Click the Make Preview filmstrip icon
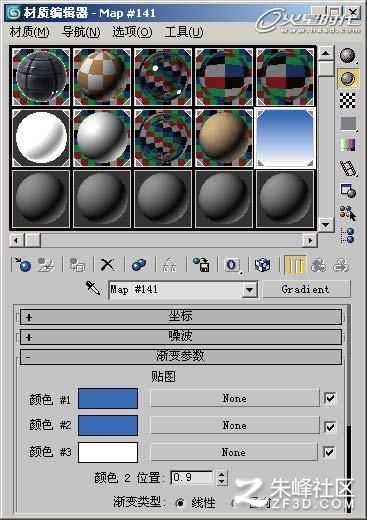 pos(348,168)
